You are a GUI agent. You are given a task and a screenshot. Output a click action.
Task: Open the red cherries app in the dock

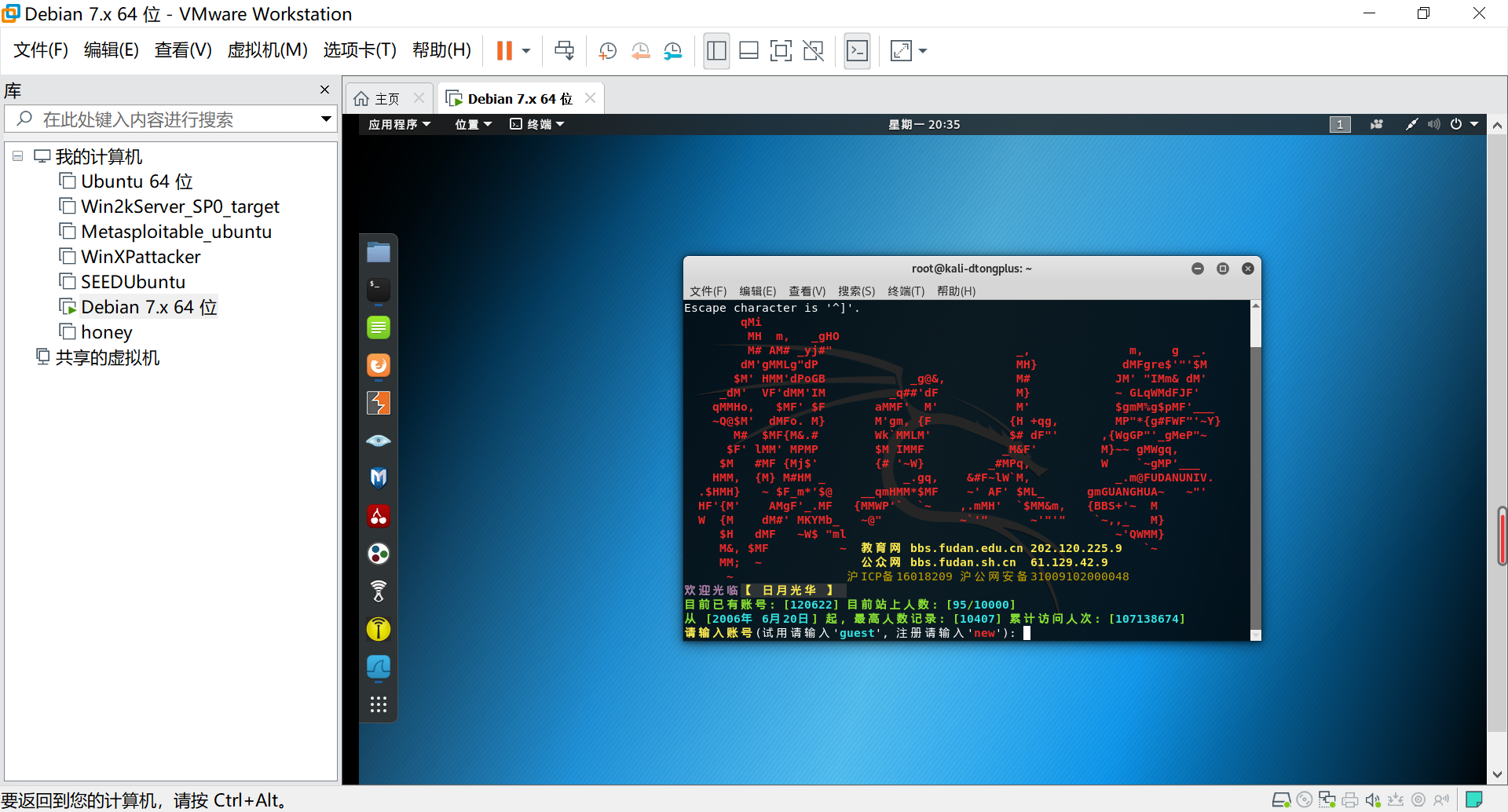pyautogui.click(x=379, y=516)
